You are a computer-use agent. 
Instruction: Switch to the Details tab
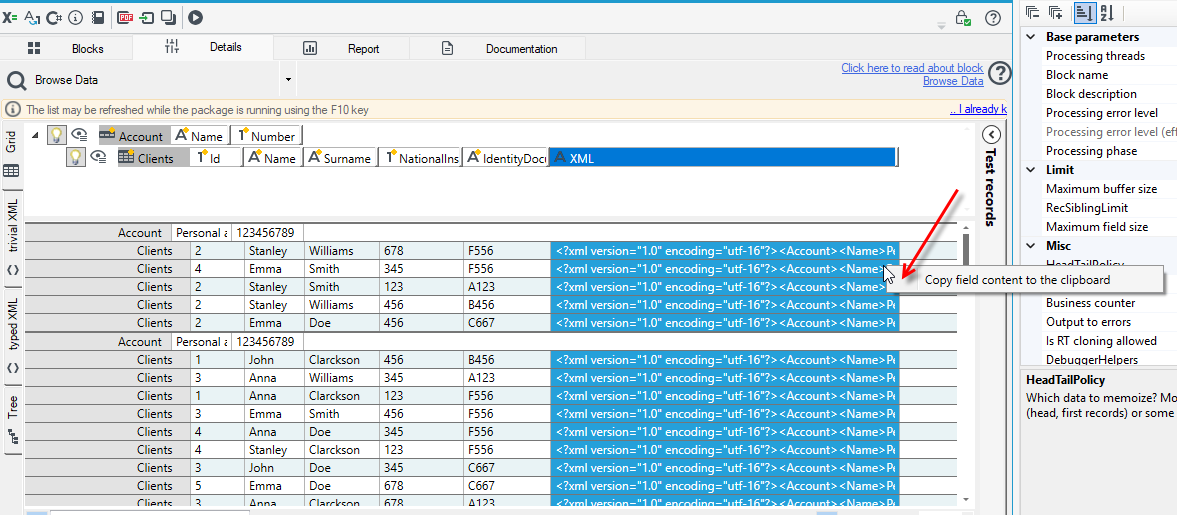tap(203, 47)
